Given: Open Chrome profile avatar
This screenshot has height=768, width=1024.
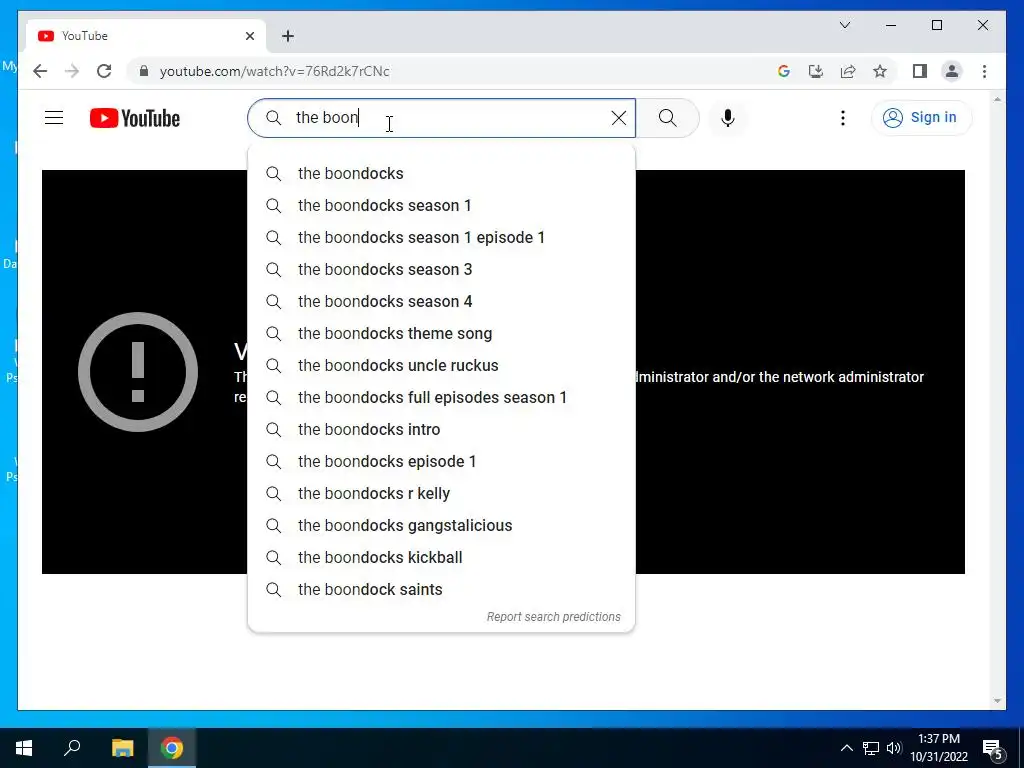Looking at the screenshot, I should pos(952,71).
